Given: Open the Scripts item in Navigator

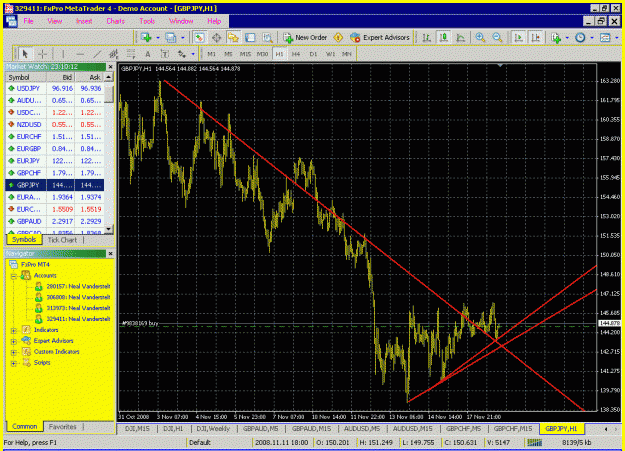Looking at the screenshot, I should [37, 362].
